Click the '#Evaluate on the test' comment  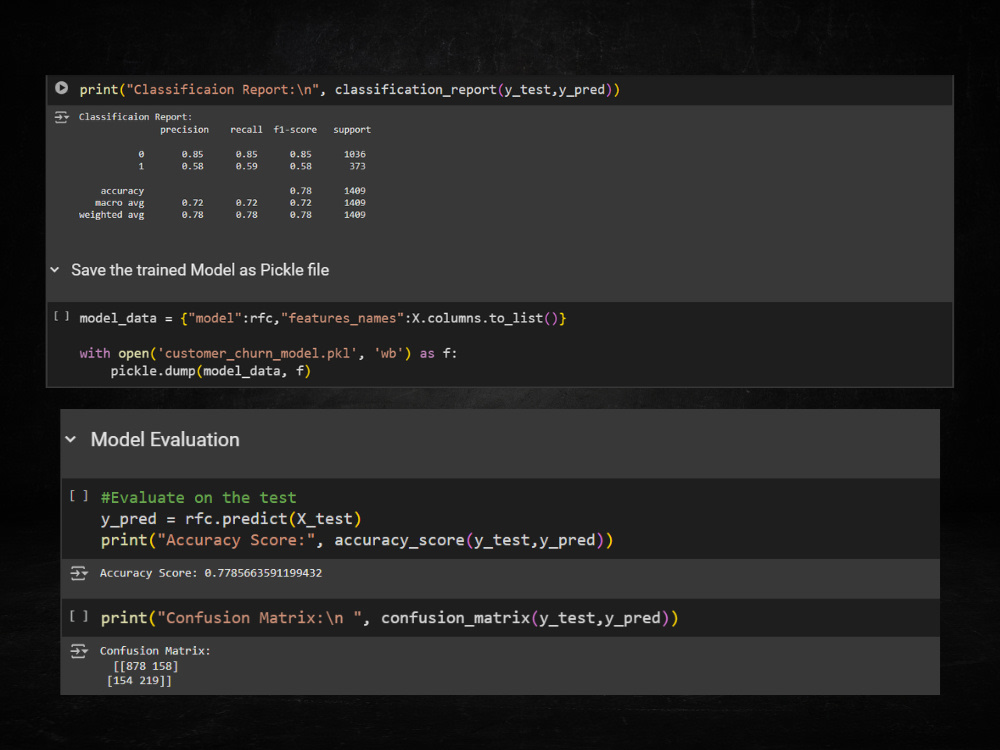[x=198, y=497]
